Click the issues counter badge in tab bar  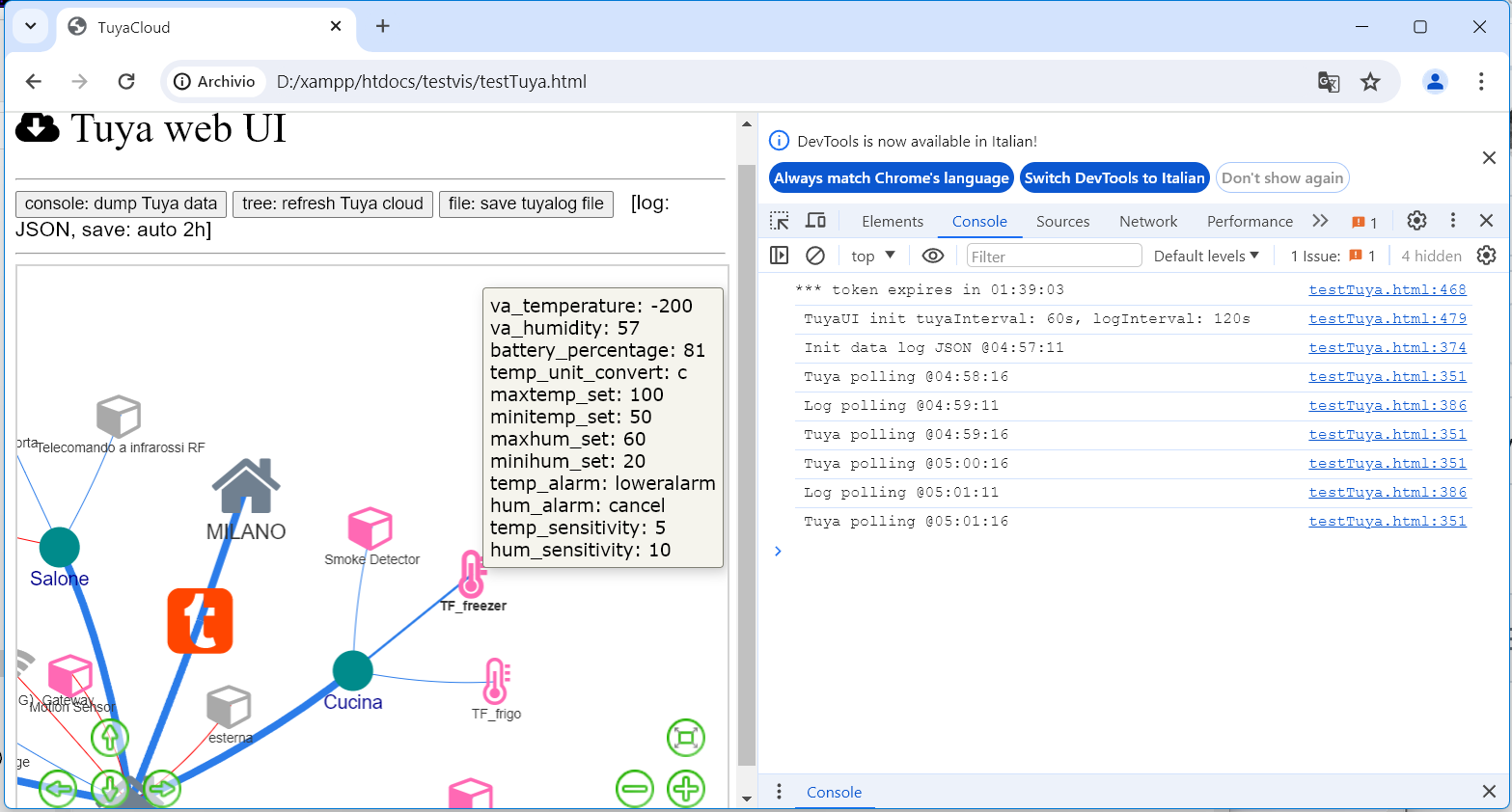click(x=1364, y=222)
